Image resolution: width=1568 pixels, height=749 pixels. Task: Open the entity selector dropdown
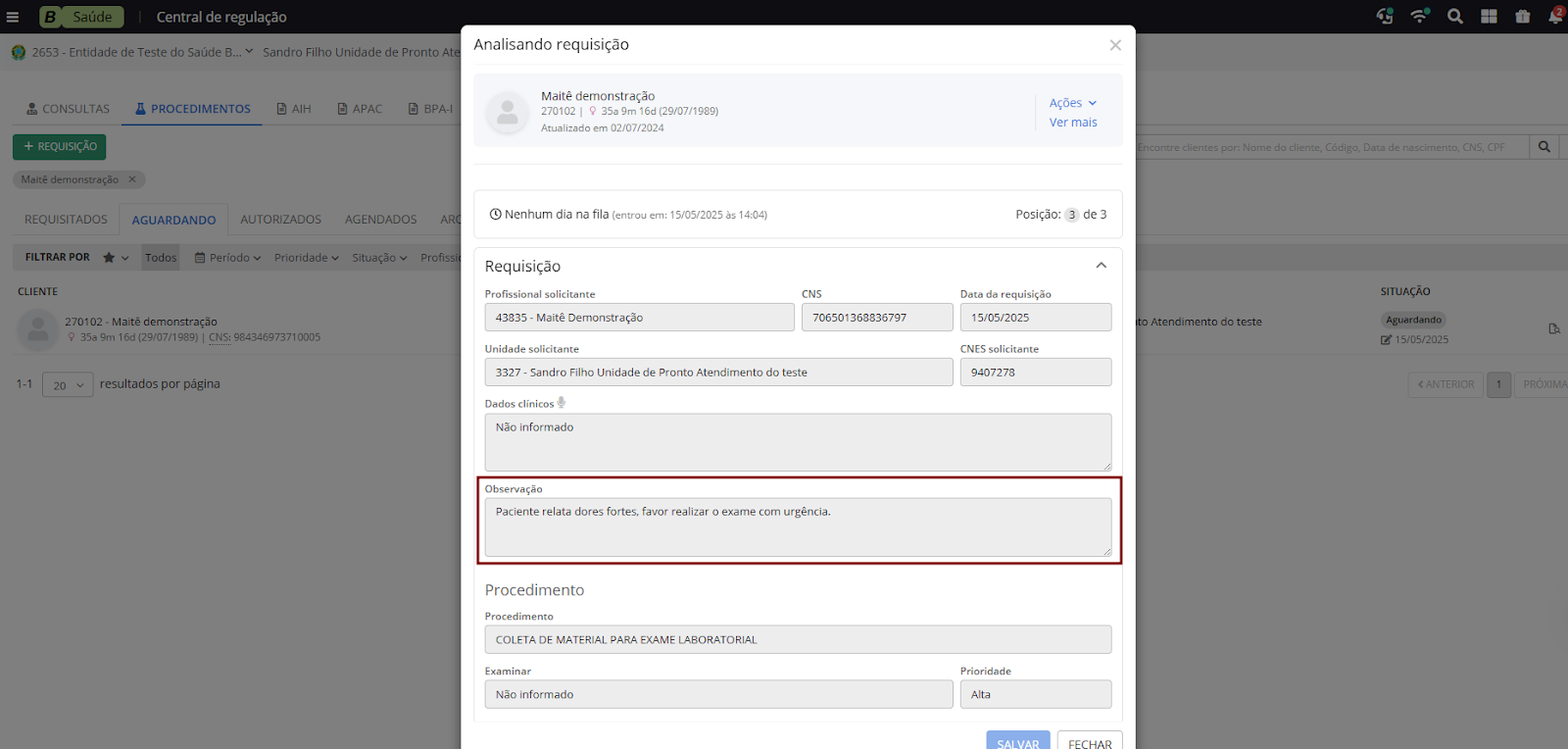[143, 52]
